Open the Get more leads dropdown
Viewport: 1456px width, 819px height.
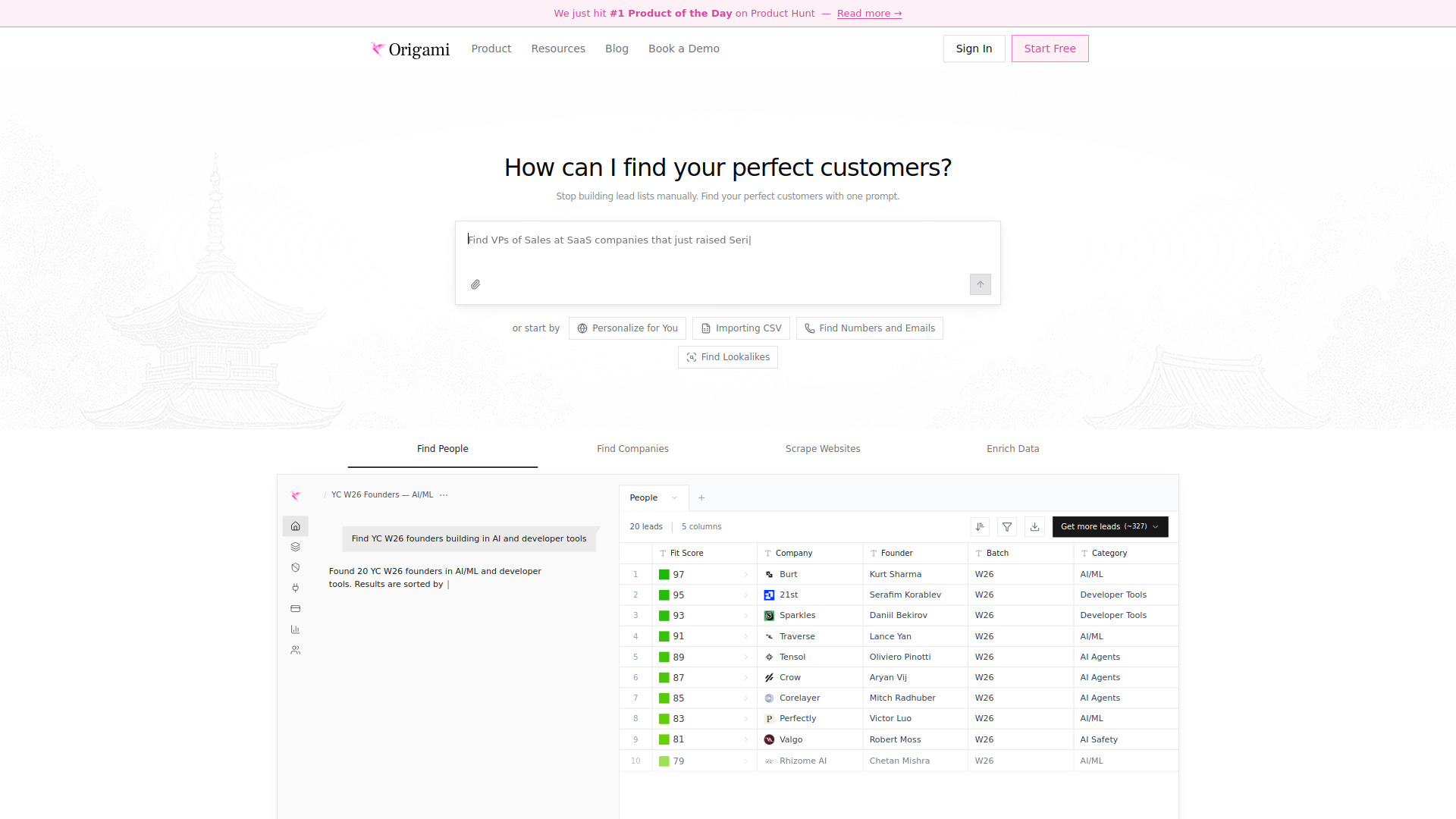(1109, 526)
